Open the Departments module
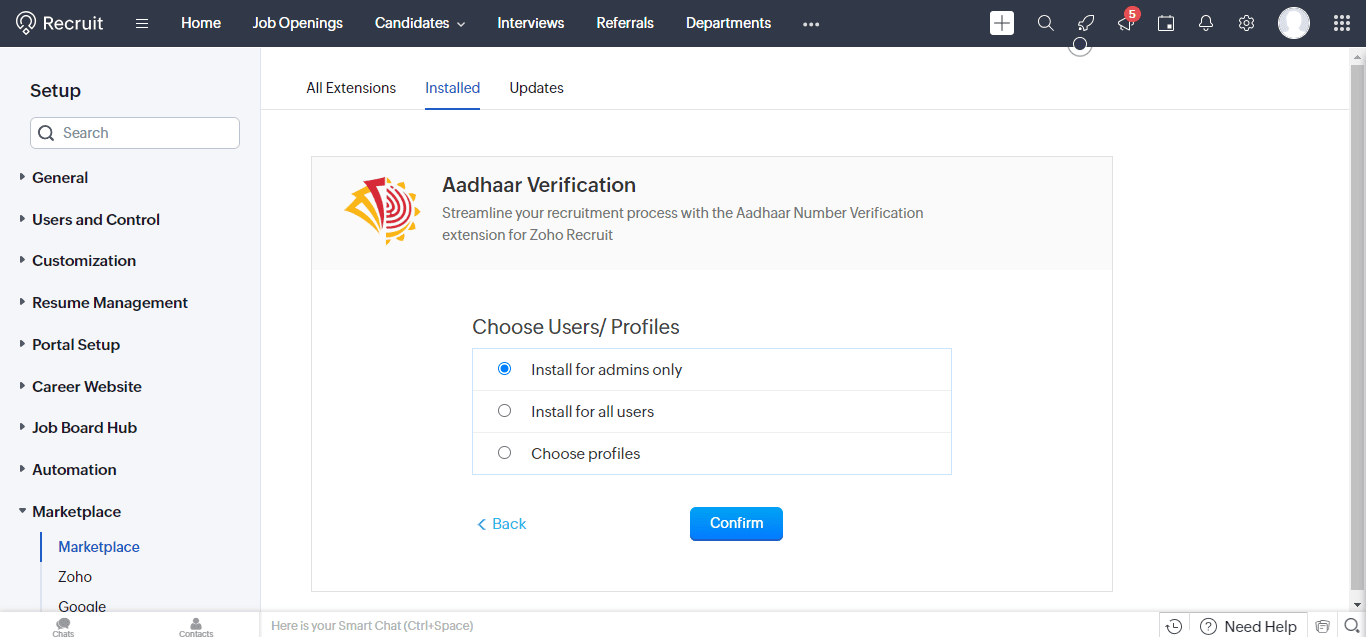Screen dimensions: 1366x637 729,23
